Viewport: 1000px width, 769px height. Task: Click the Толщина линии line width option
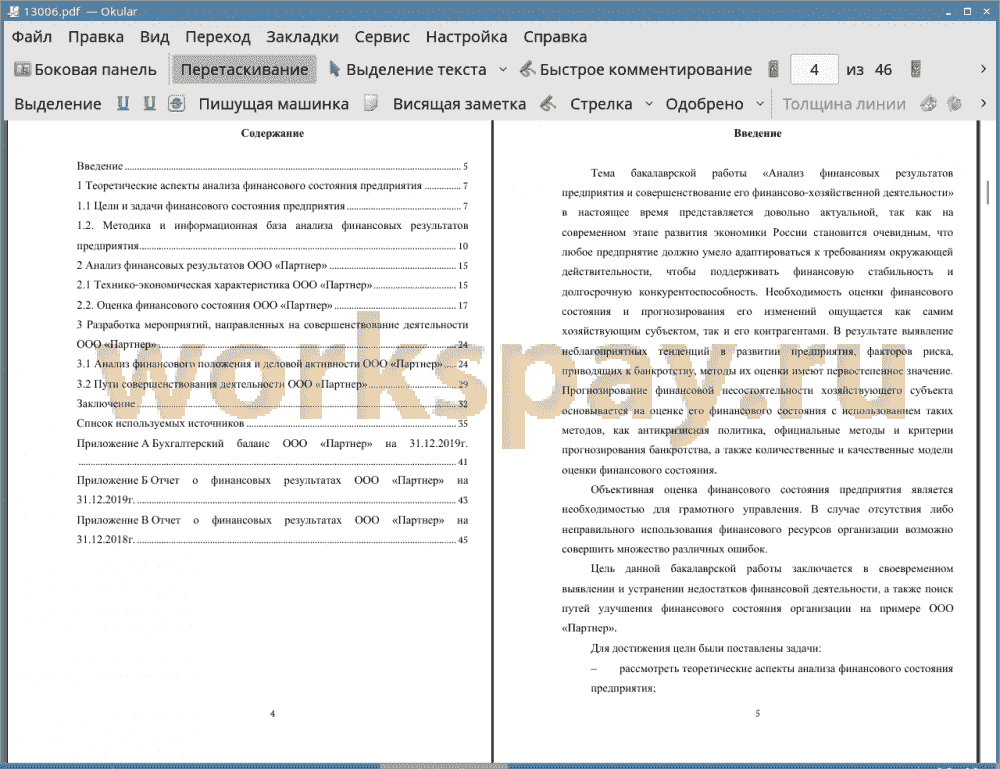844,104
